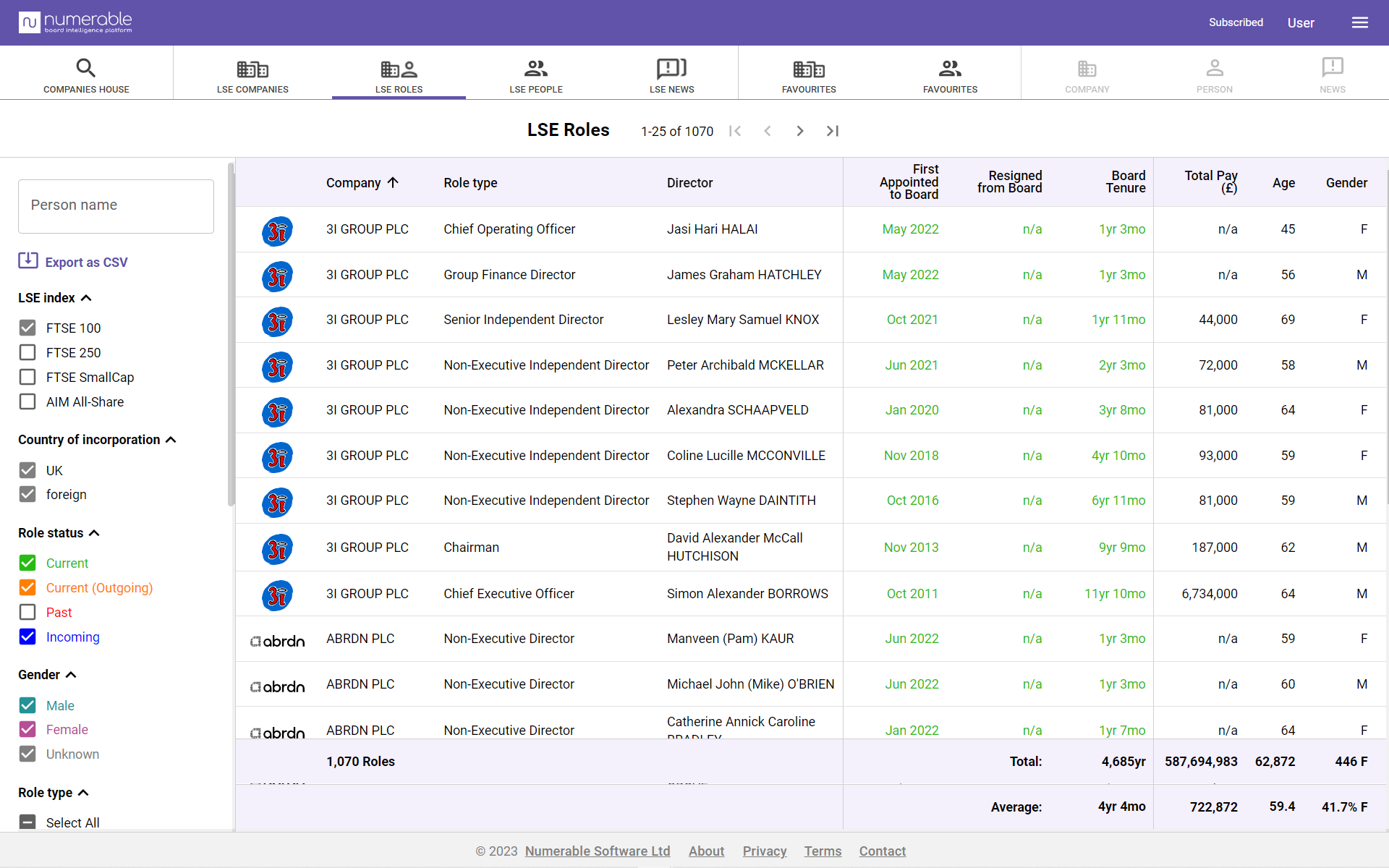Sort by Board Tenure column
1389x868 pixels.
point(1125,182)
